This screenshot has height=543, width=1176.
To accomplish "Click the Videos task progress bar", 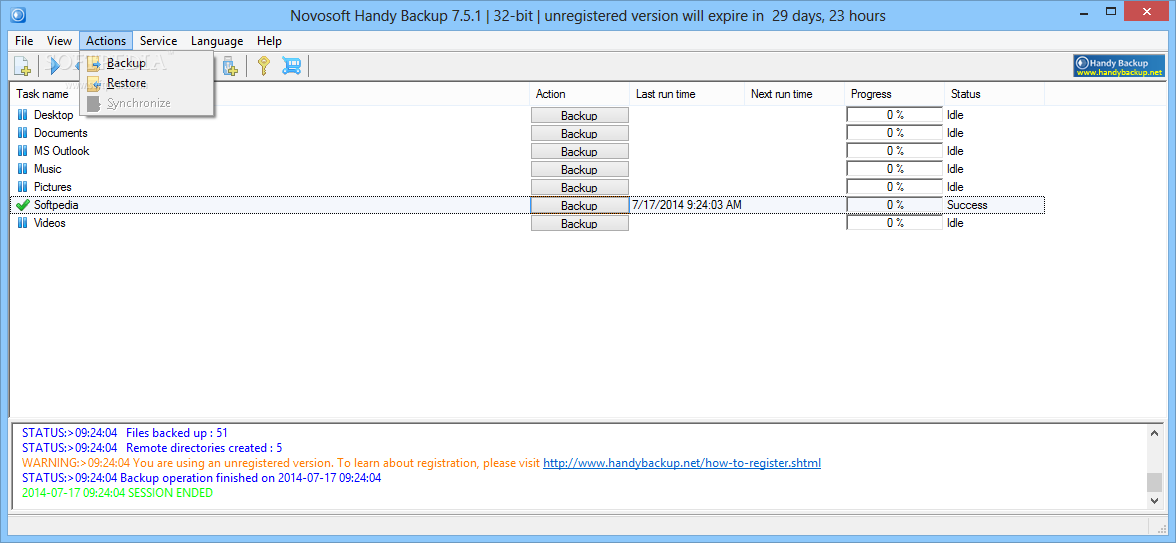I will coord(895,223).
